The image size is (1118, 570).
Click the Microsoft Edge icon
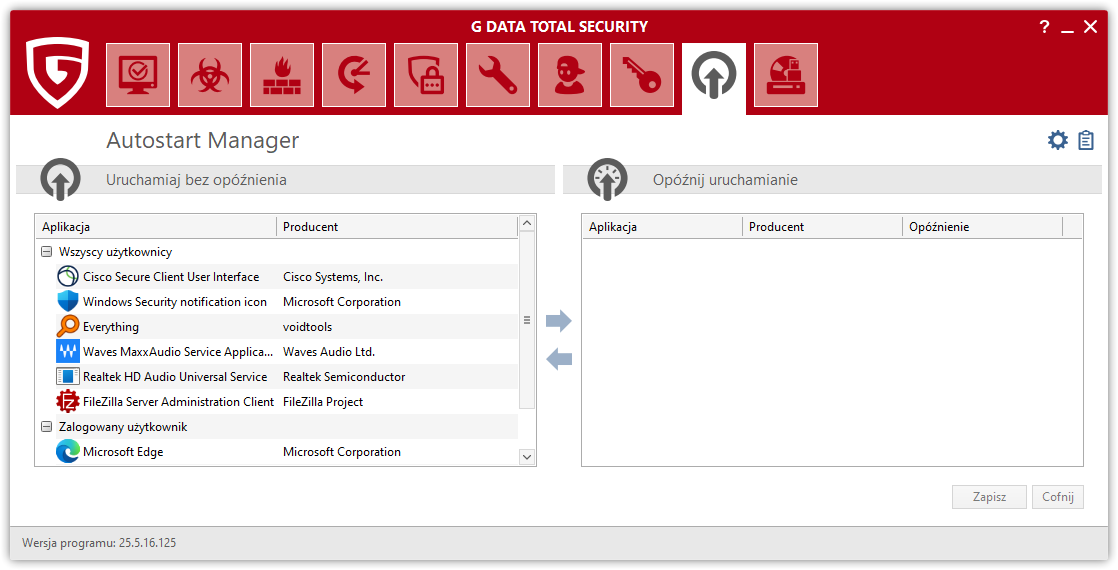click(x=68, y=452)
